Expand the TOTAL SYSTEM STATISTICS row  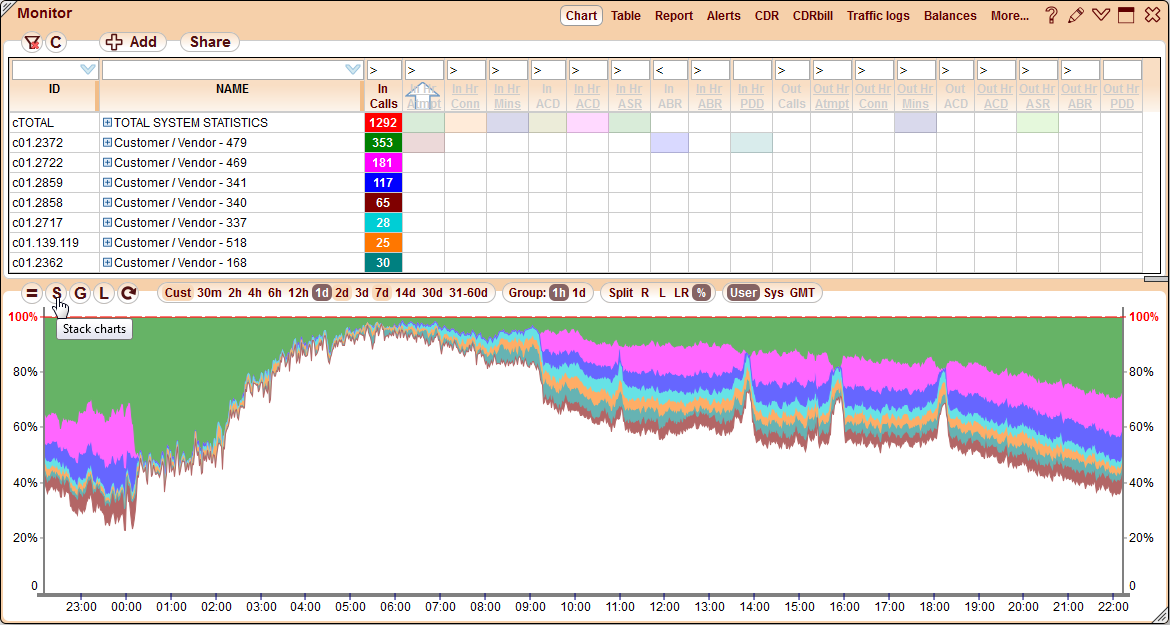[x=108, y=122]
